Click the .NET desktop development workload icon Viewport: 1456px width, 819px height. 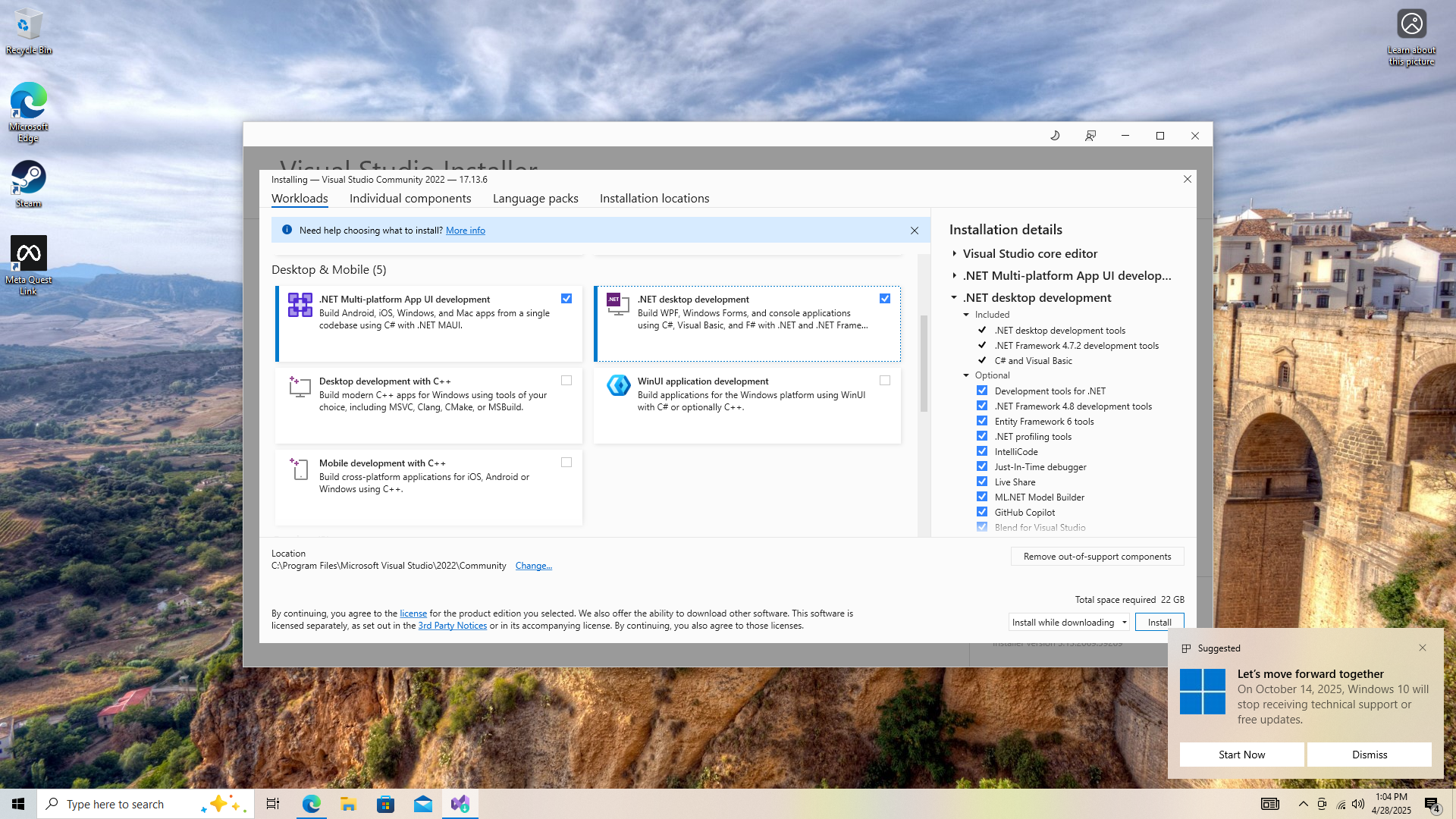(x=618, y=304)
